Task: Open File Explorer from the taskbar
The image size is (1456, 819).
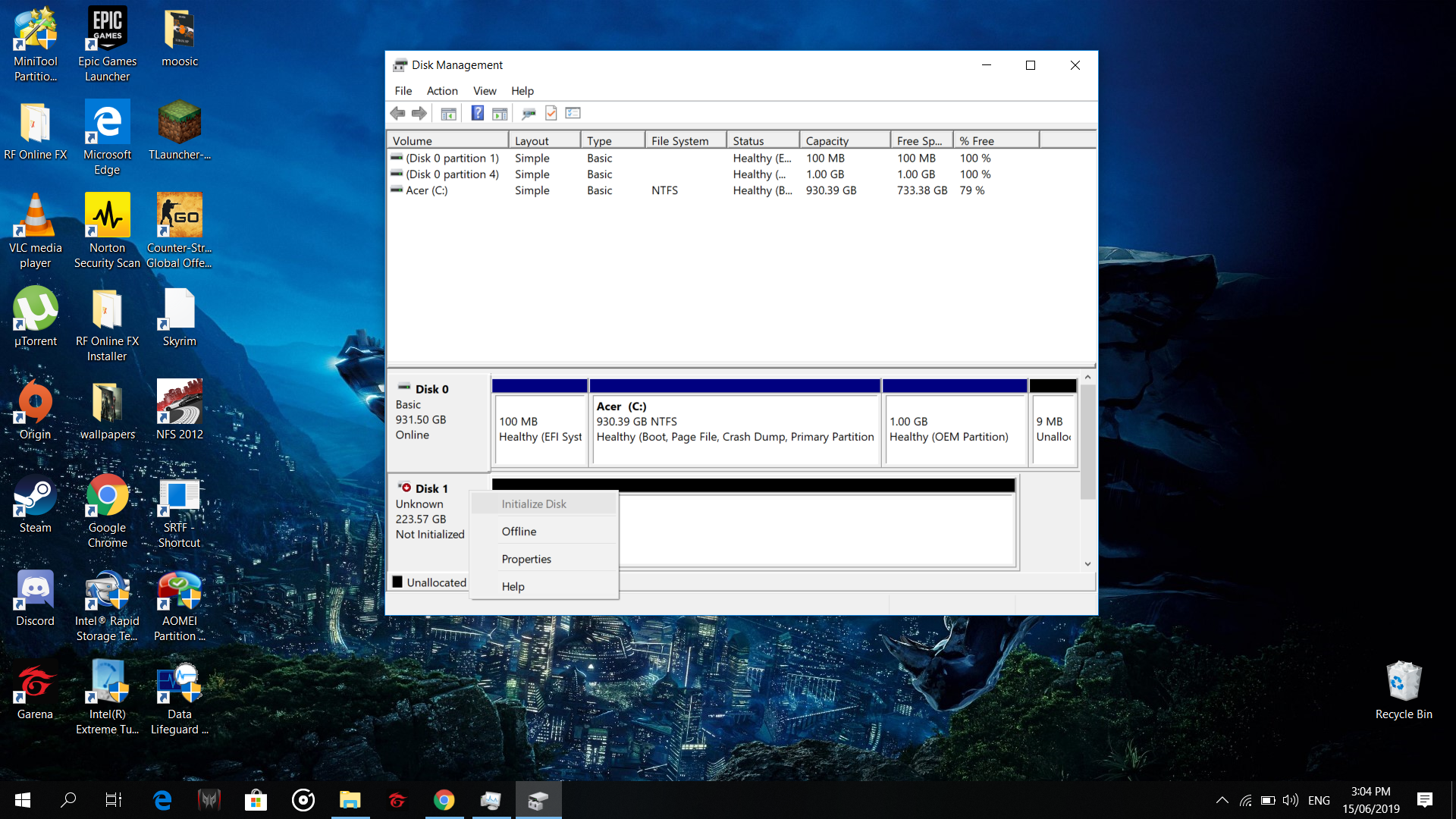Action: pyautogui.click(x=350, y=800)
